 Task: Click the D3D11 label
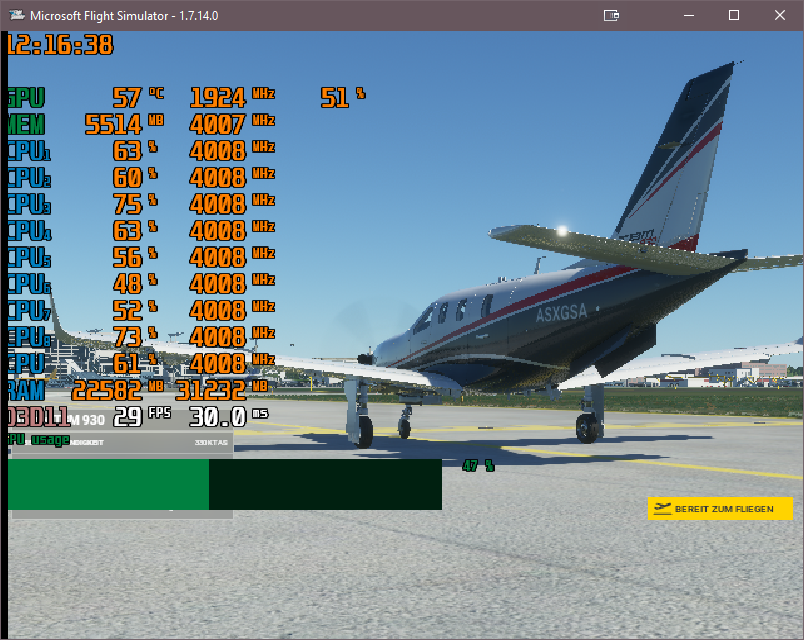click(x=38, y=416)
